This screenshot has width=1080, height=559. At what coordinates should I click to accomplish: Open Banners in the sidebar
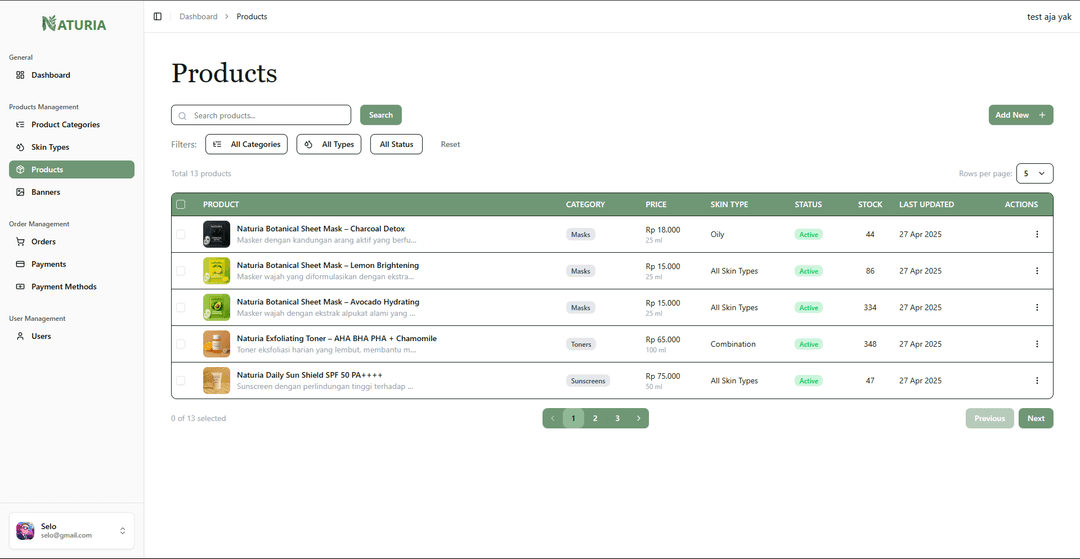72,192
